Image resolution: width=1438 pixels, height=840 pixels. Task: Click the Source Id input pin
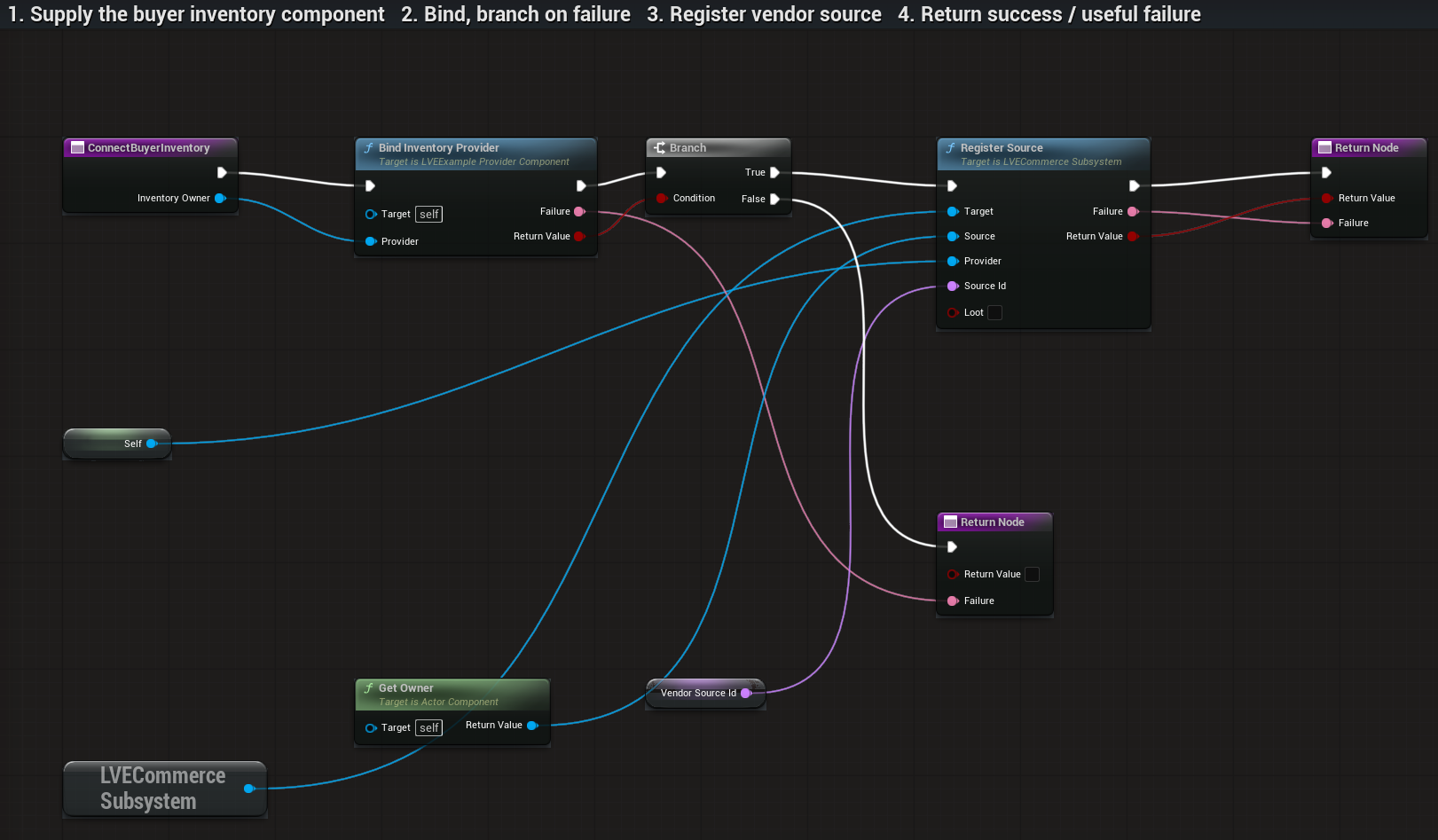pyautogui.click(x=953, y=287)
